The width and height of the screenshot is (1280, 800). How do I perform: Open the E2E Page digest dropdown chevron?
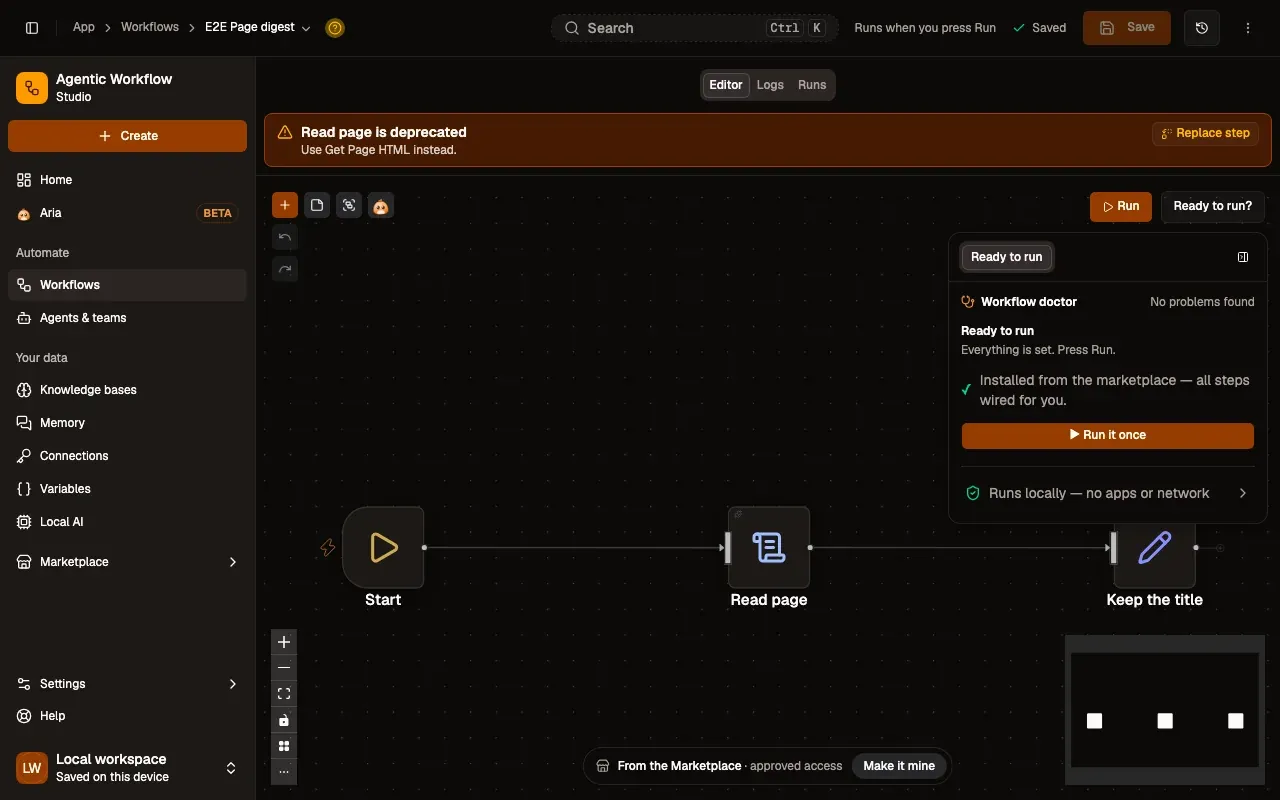click(x=306, y=28)
